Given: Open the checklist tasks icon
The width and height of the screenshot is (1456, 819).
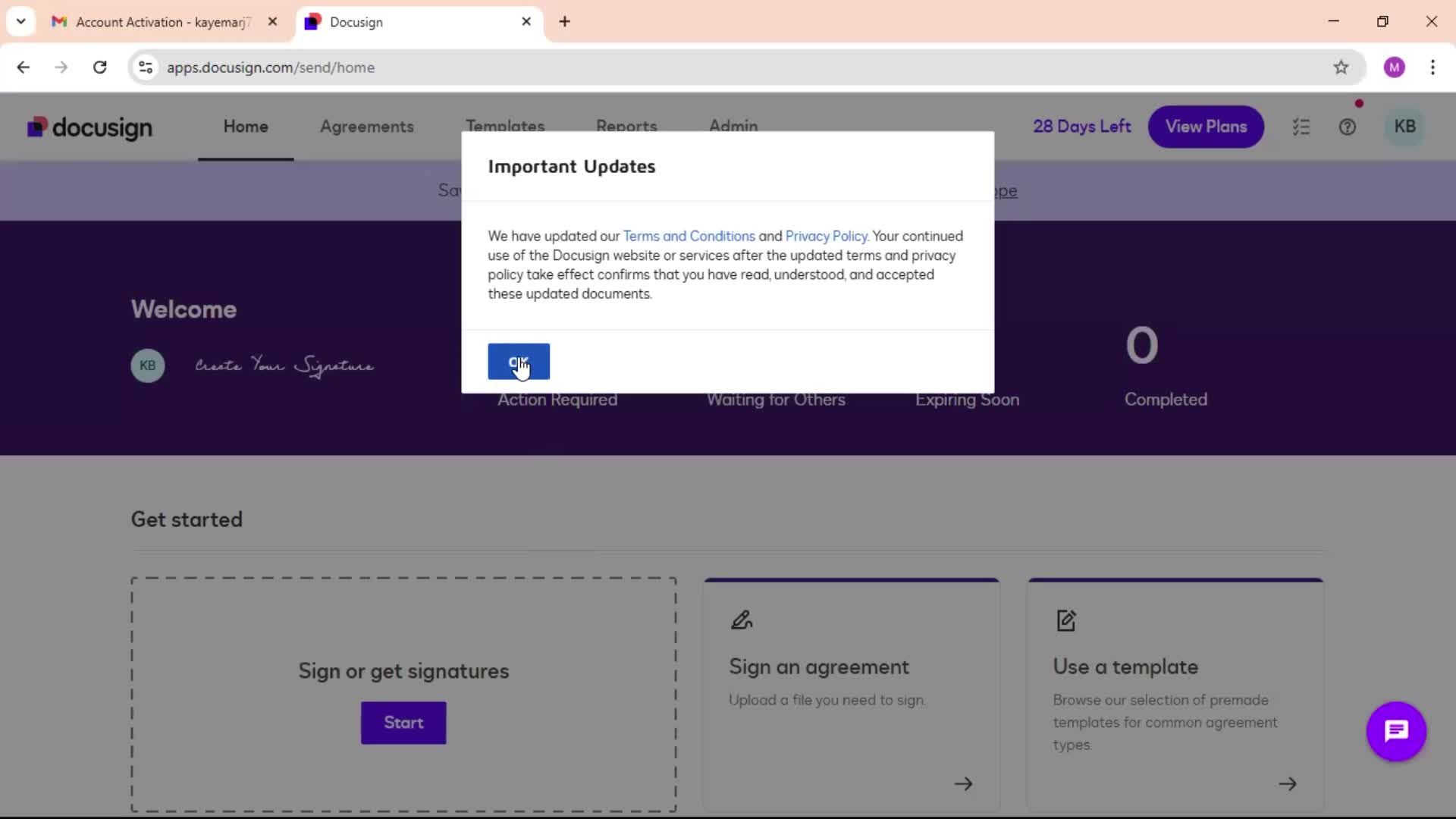Looking at the screenshot, I should pyautogui.click(x=1301, y=127).
